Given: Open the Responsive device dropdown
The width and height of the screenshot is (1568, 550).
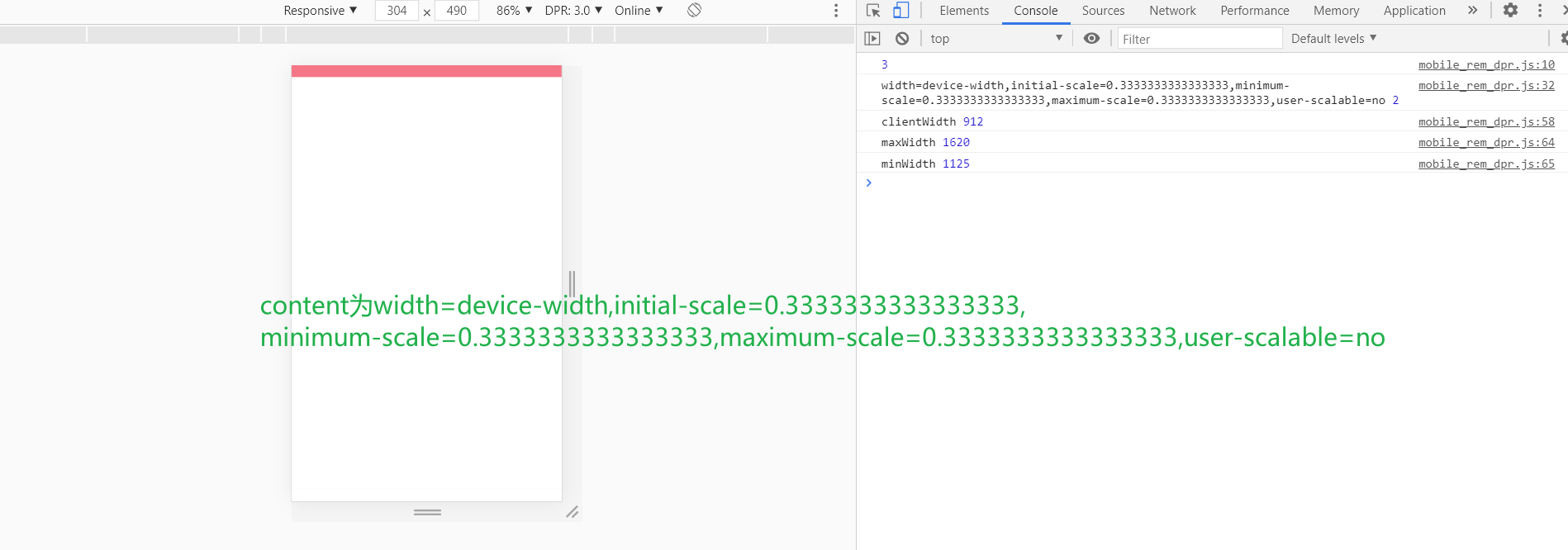Looking at the screenshot, I should click(x=321, y=10).
